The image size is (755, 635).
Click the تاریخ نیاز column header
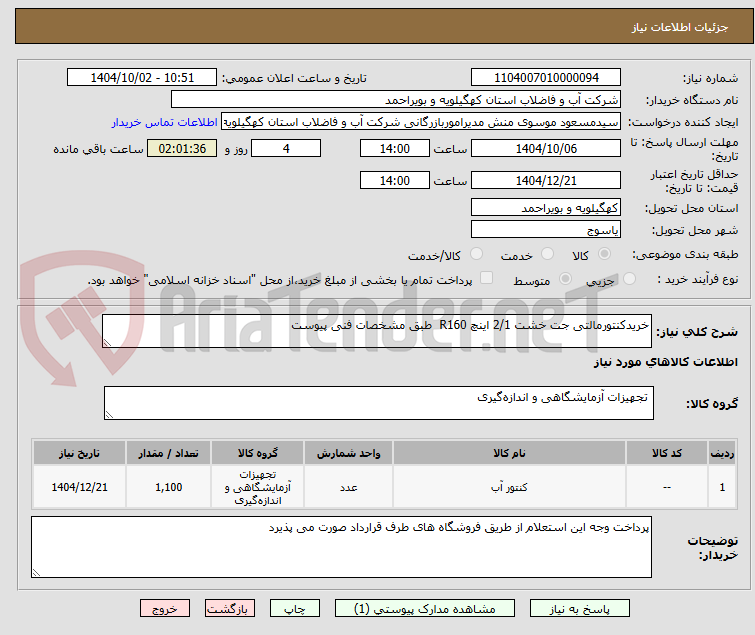[x=79, y=453]
